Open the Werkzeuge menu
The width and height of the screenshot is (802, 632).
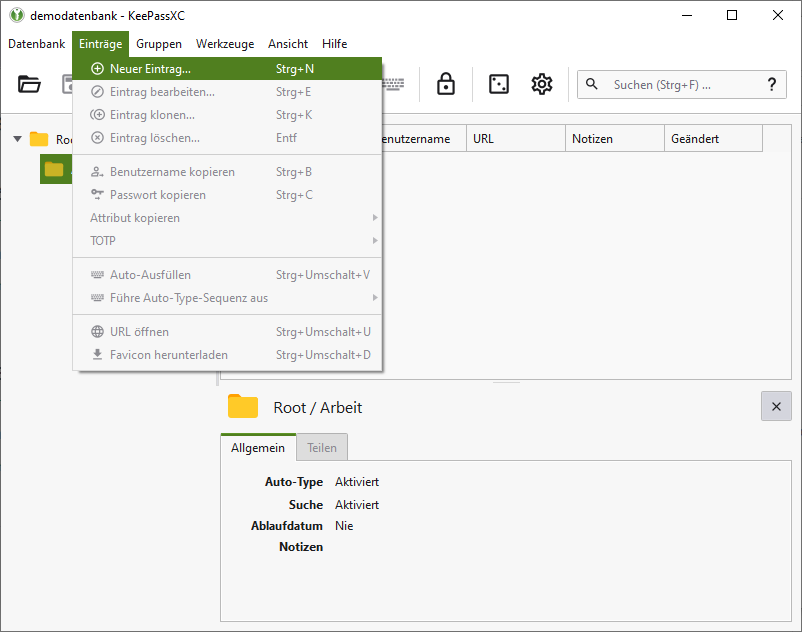click(x=225, y=44)
